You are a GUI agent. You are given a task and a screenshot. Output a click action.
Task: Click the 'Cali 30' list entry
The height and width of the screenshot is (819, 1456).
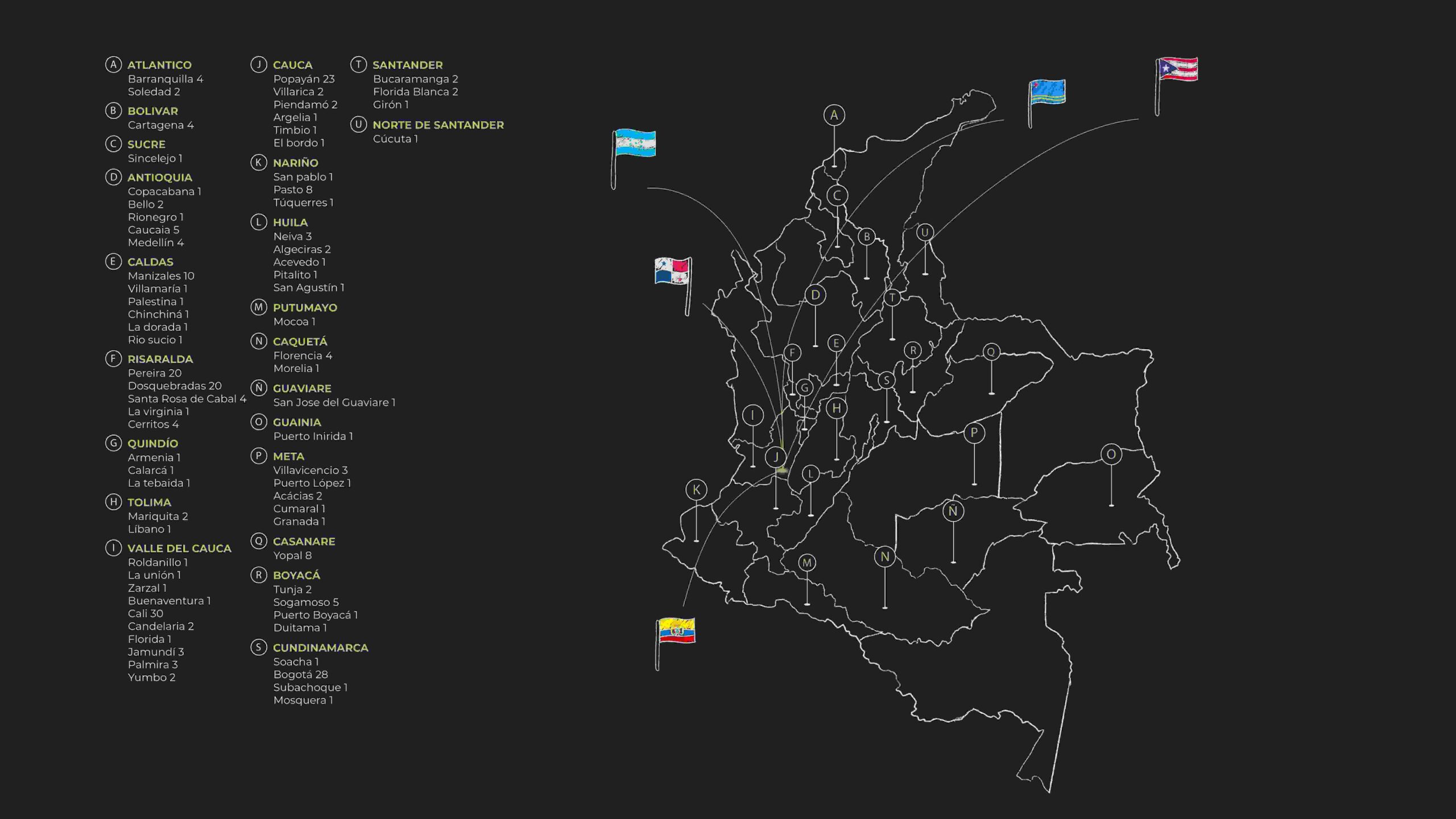pyautogui.click(x=146, y=613)
